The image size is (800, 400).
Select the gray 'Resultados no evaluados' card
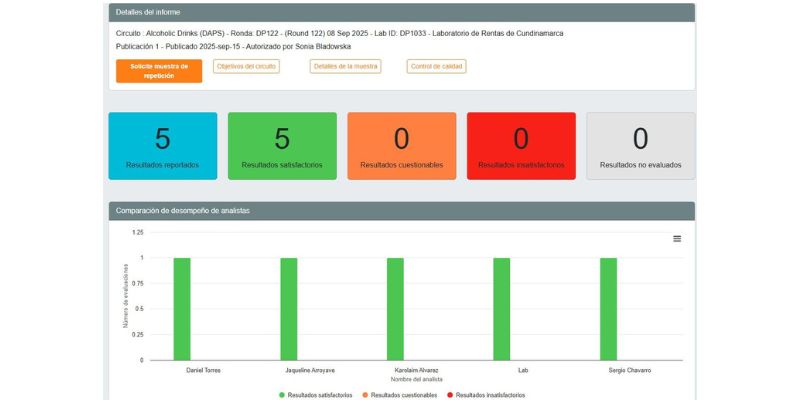(x=640, y=146)
